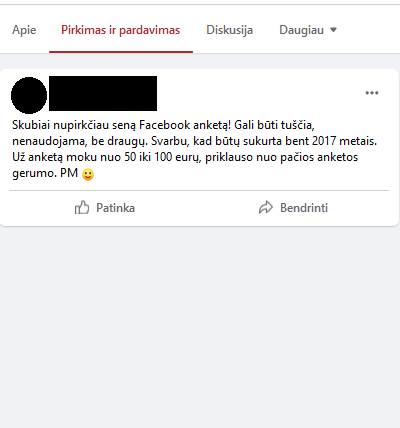Click the word Facebook in the post
The height and width of the screenshot is (428, 400).
tap(164, 125)
